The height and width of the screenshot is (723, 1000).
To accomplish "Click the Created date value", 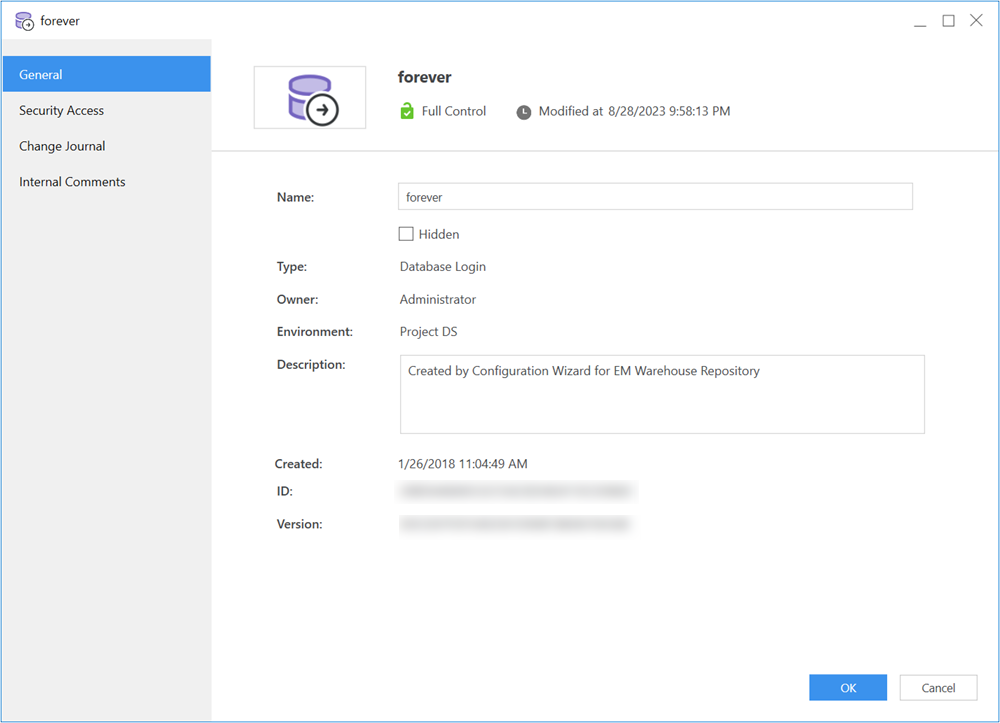I will [x=463, y=464].
